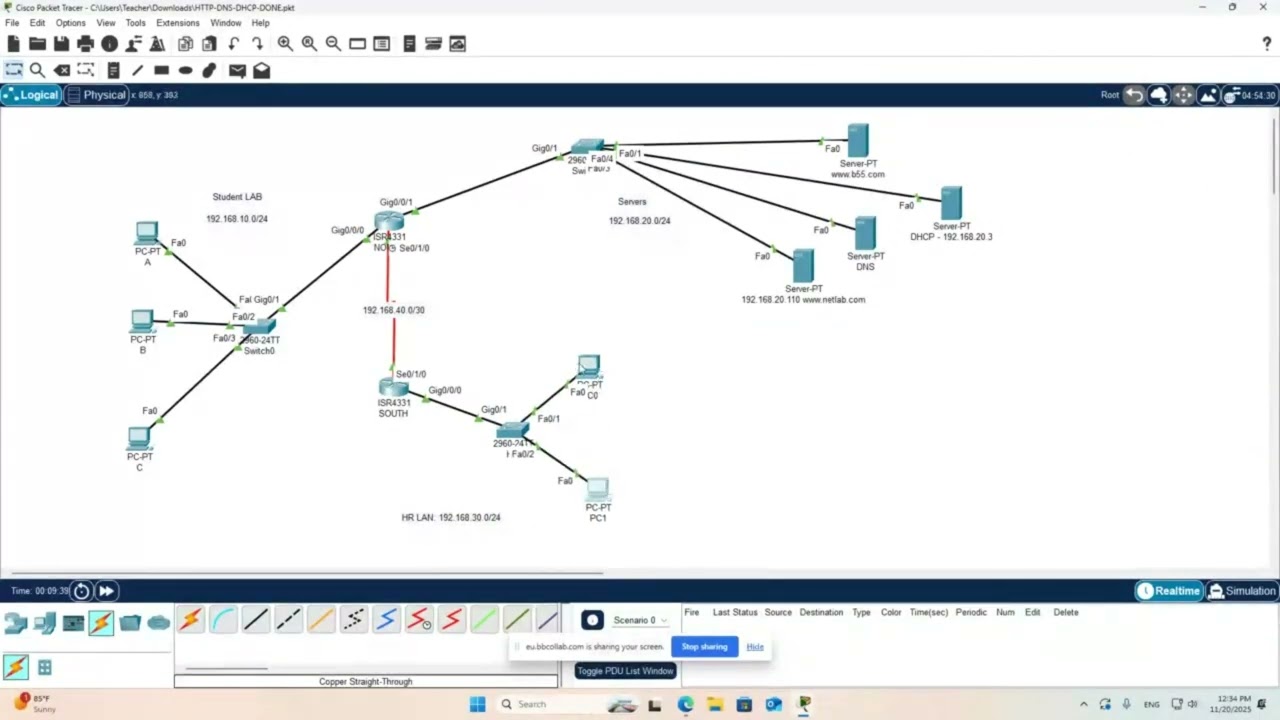This screenshot has width=1280, height=720.
Task: Launch the Activity Wizard icon
Action: 133,44
